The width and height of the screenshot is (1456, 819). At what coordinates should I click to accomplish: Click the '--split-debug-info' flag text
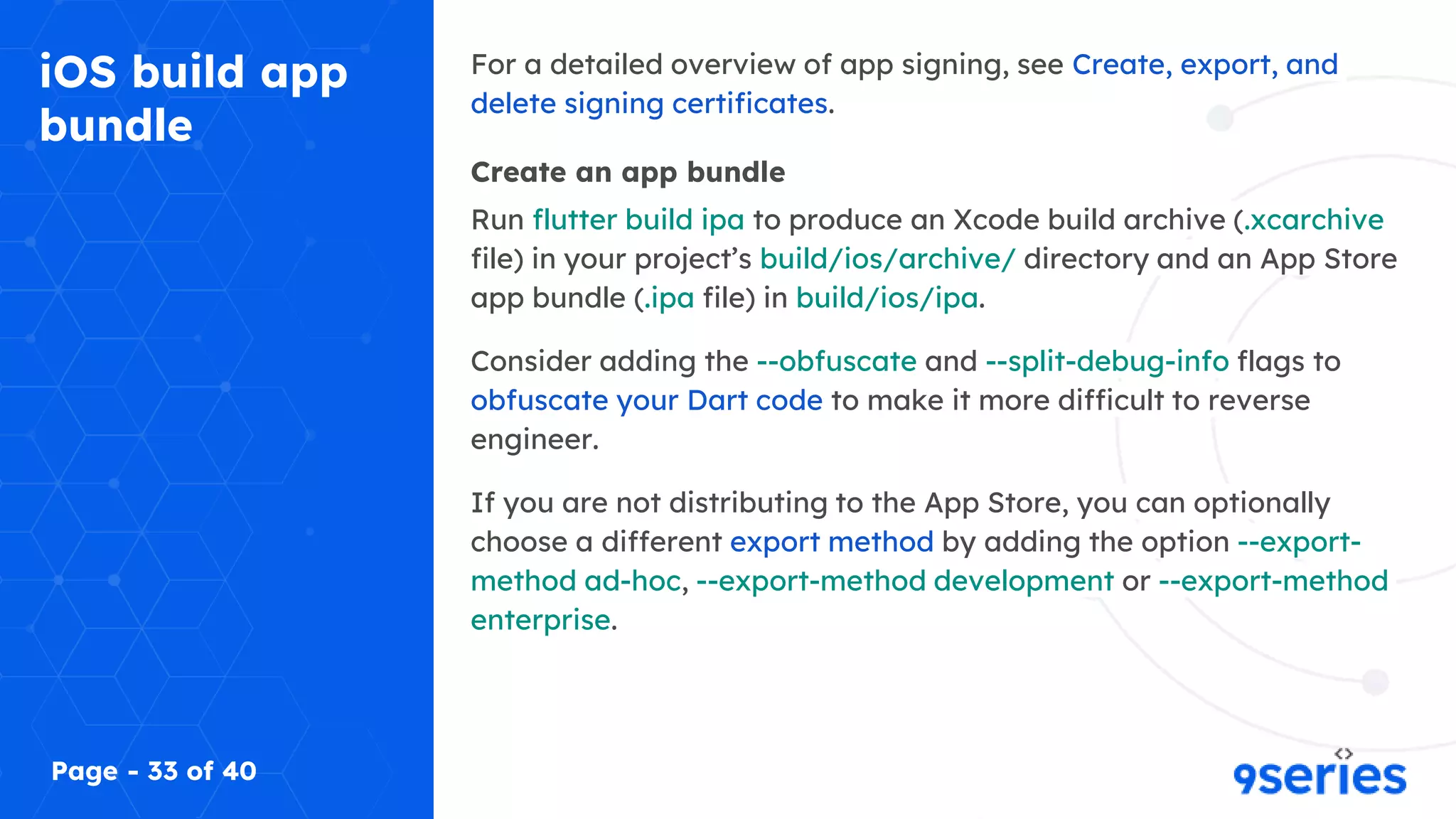1107,361
